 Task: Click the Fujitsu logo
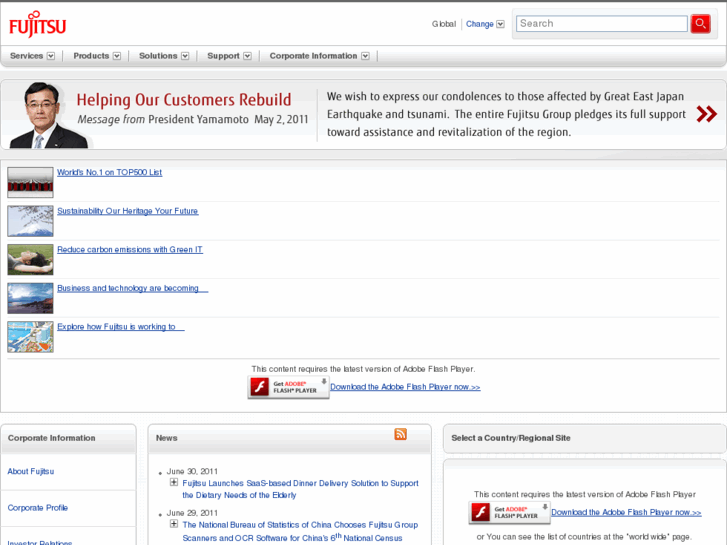pos(38,24)
